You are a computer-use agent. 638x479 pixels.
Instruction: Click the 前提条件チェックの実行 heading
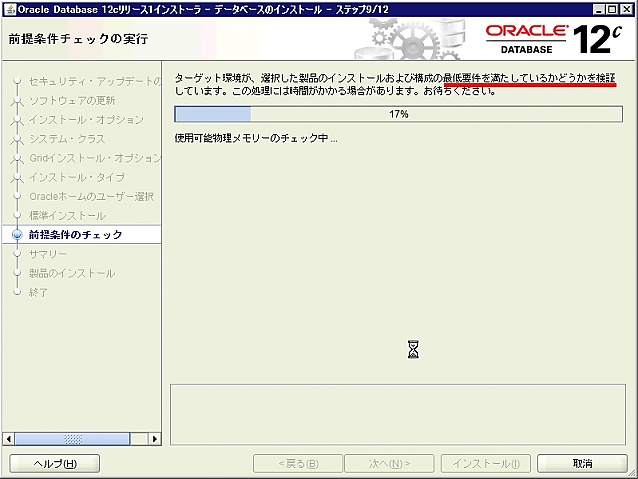tap(78, 39)
